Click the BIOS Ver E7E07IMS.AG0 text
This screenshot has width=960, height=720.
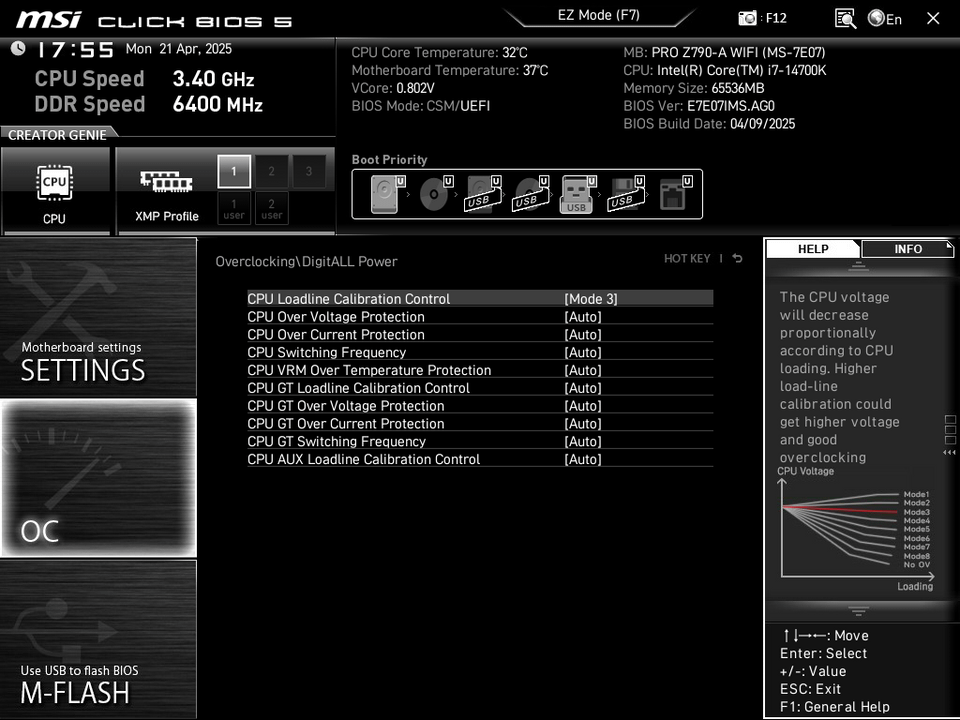click(x=699, y=106)
